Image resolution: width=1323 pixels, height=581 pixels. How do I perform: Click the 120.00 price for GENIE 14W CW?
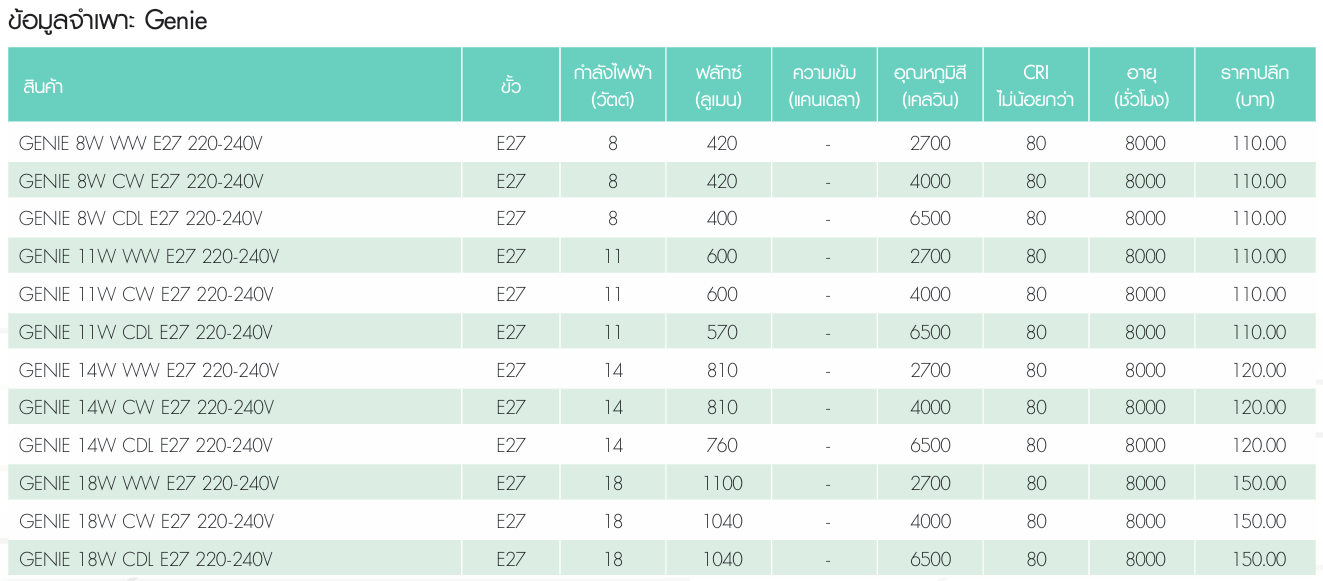1259,408
